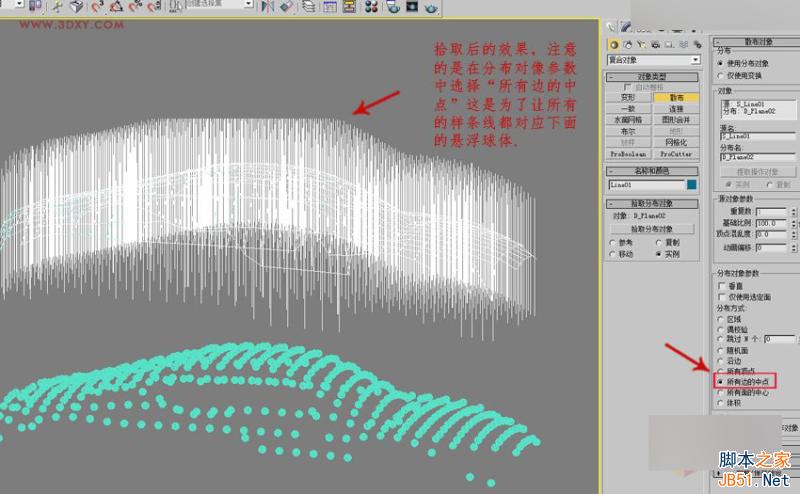Collapse the 对象类型 rollout
800x494 pixels.
[652, 77]
